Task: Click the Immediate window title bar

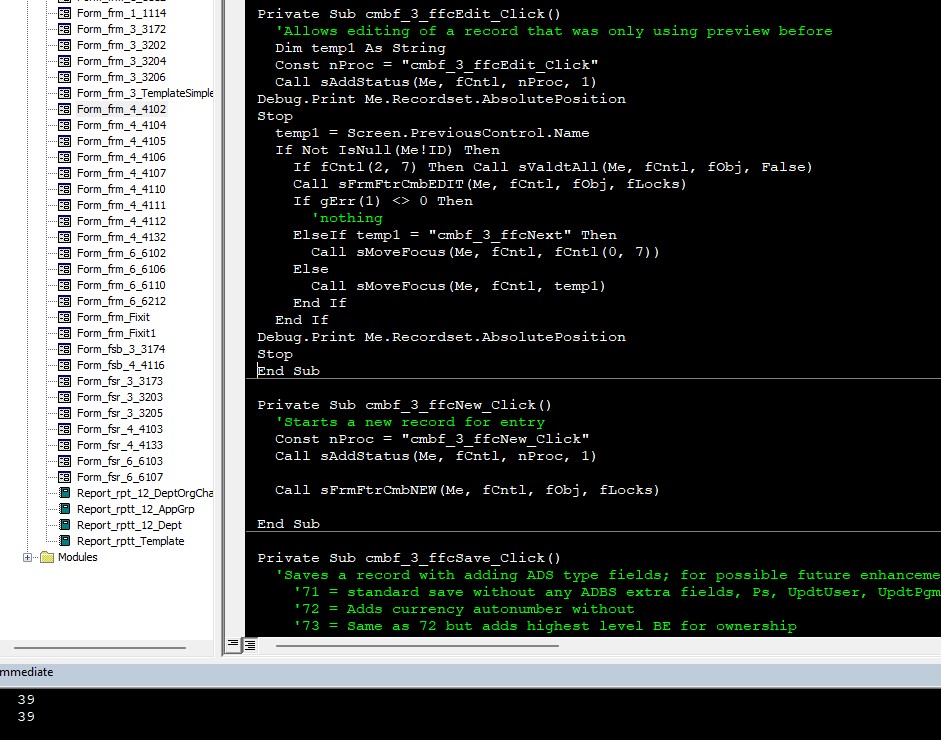Action: 470,672
